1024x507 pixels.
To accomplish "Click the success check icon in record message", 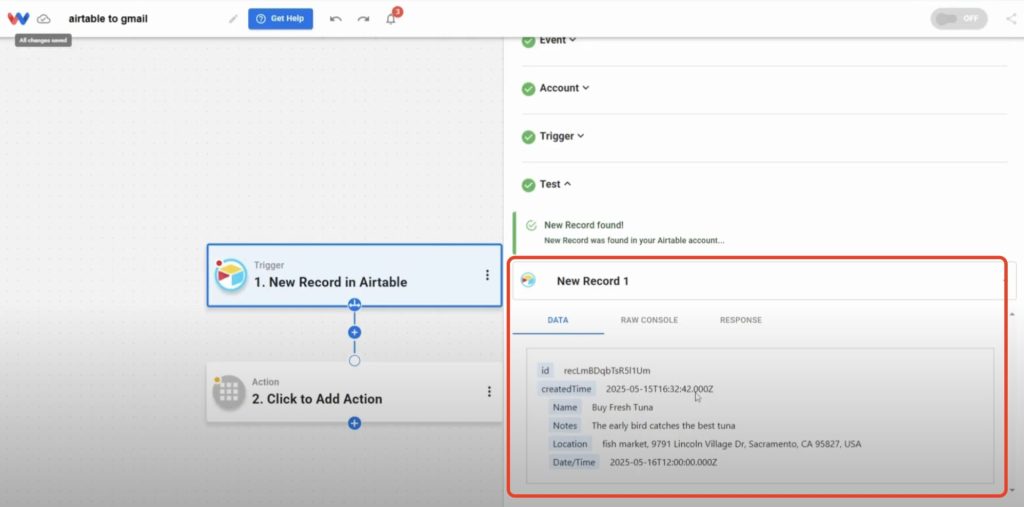I will (x=532, y=225).
